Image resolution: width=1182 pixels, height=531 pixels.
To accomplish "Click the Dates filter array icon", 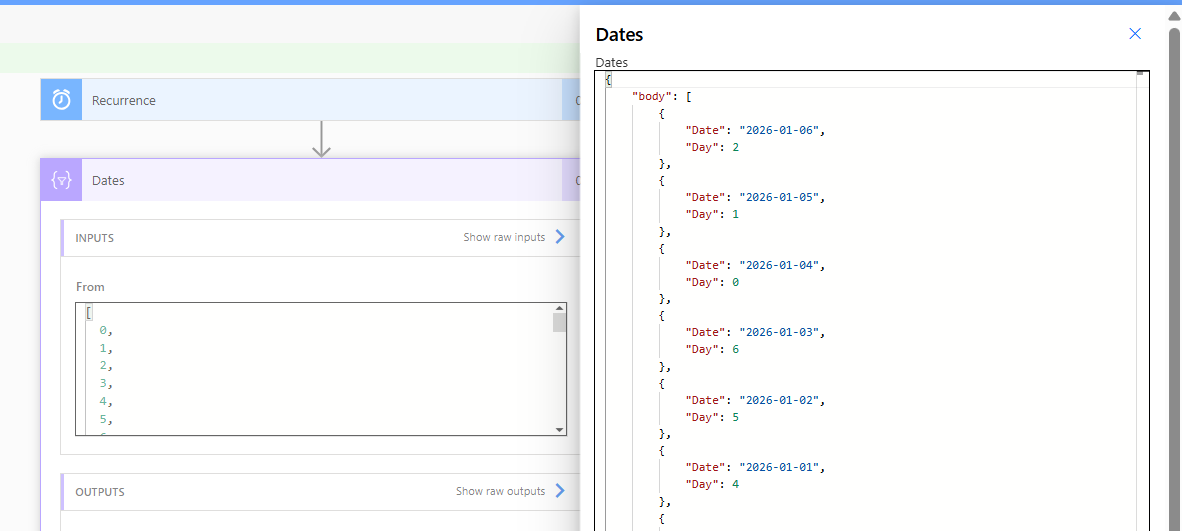I will (x=61, y=181).
